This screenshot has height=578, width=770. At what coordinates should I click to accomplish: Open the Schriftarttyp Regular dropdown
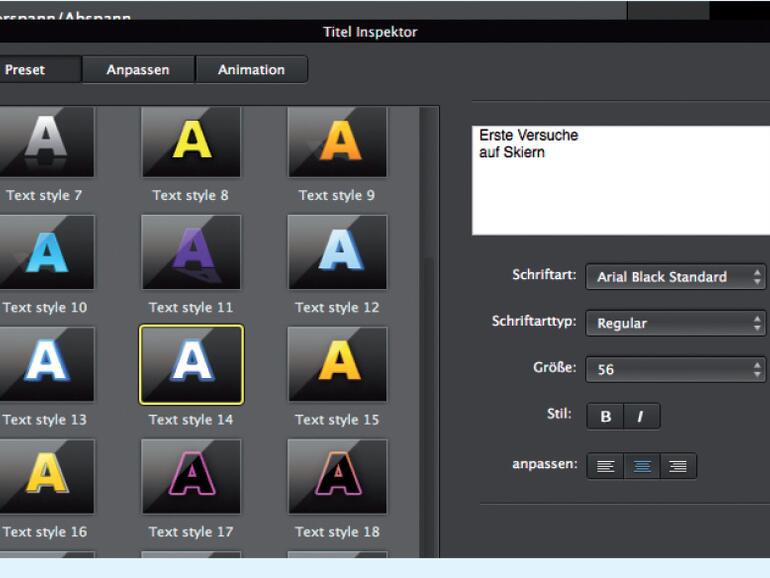pos(676,323)
